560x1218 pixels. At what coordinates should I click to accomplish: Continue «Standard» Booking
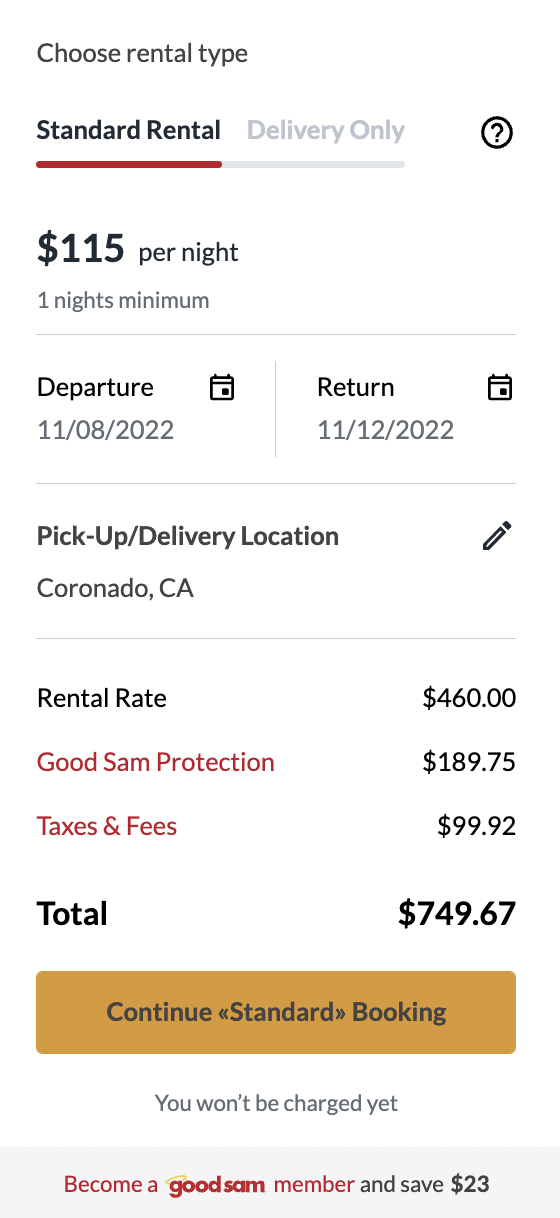click(276, 1012)
